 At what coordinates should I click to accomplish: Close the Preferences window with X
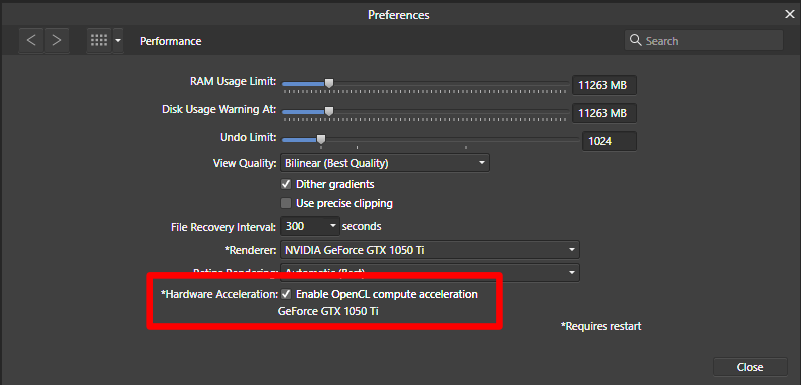(x=789, y=14)
